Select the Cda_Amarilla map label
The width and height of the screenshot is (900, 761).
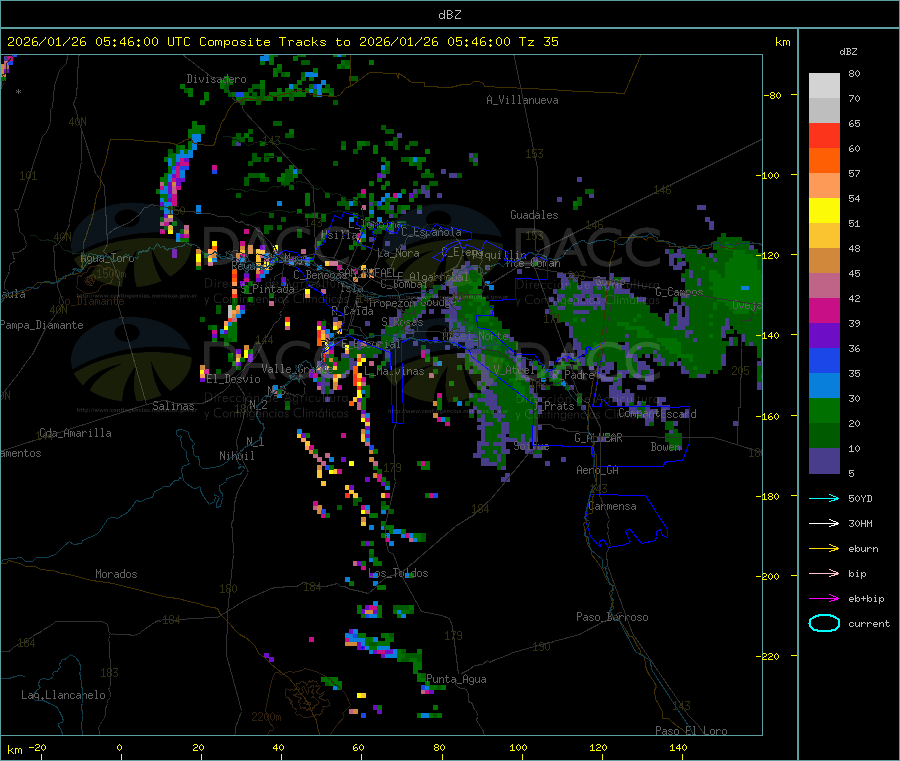(75, 433)
